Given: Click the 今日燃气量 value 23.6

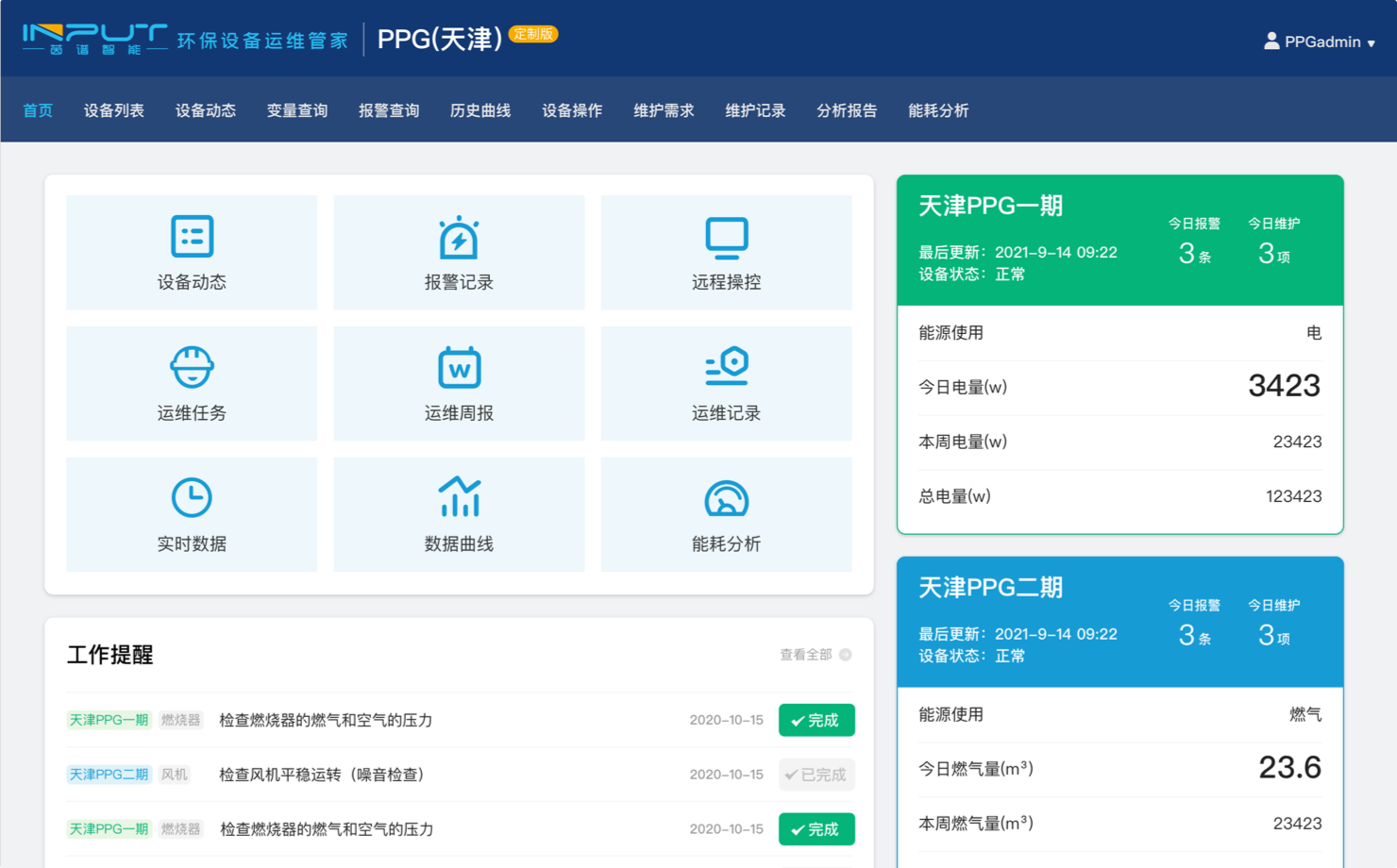Looking at the screenshot, I should (x=1289, y=768).
